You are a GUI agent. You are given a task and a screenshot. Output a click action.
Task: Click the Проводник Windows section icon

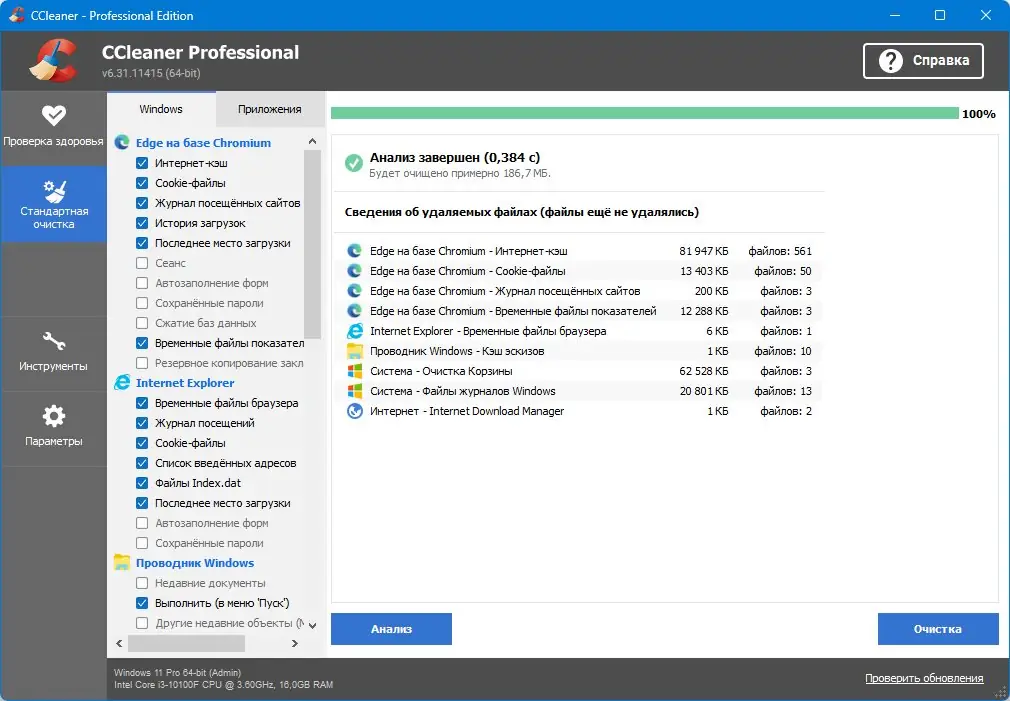coord(125,562)
